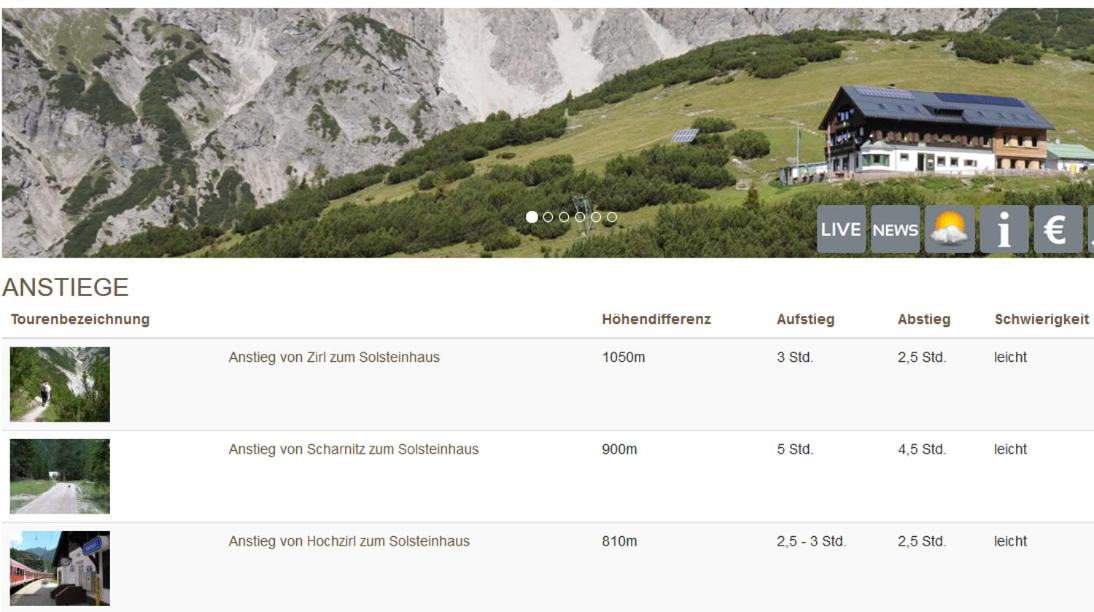Select the third slideshow dot

pos(564,217)
